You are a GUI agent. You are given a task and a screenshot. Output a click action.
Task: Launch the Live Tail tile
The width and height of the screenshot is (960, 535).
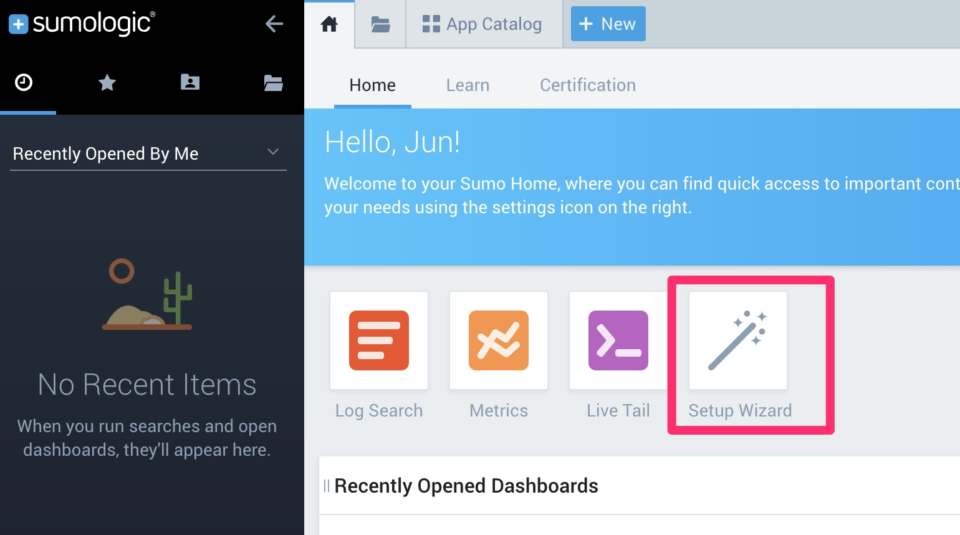point(618,340)
